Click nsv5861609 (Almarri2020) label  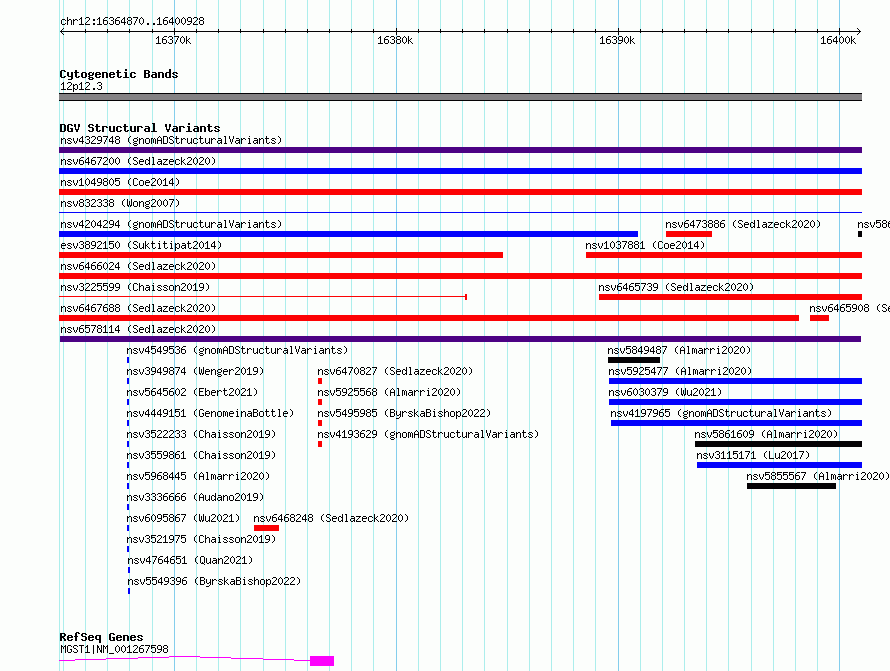click(x=766, y=434)
